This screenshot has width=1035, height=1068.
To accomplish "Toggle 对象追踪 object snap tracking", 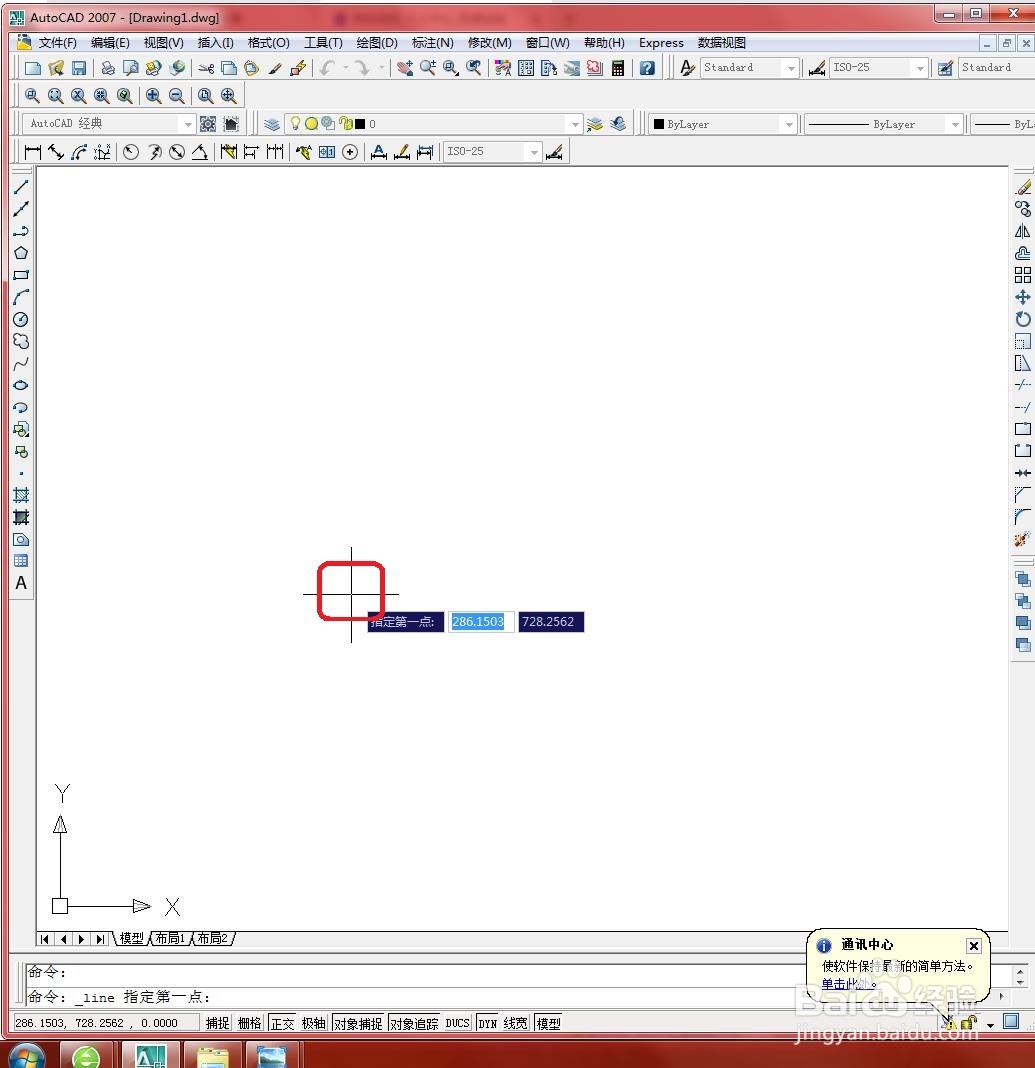I will point(415,1023).
